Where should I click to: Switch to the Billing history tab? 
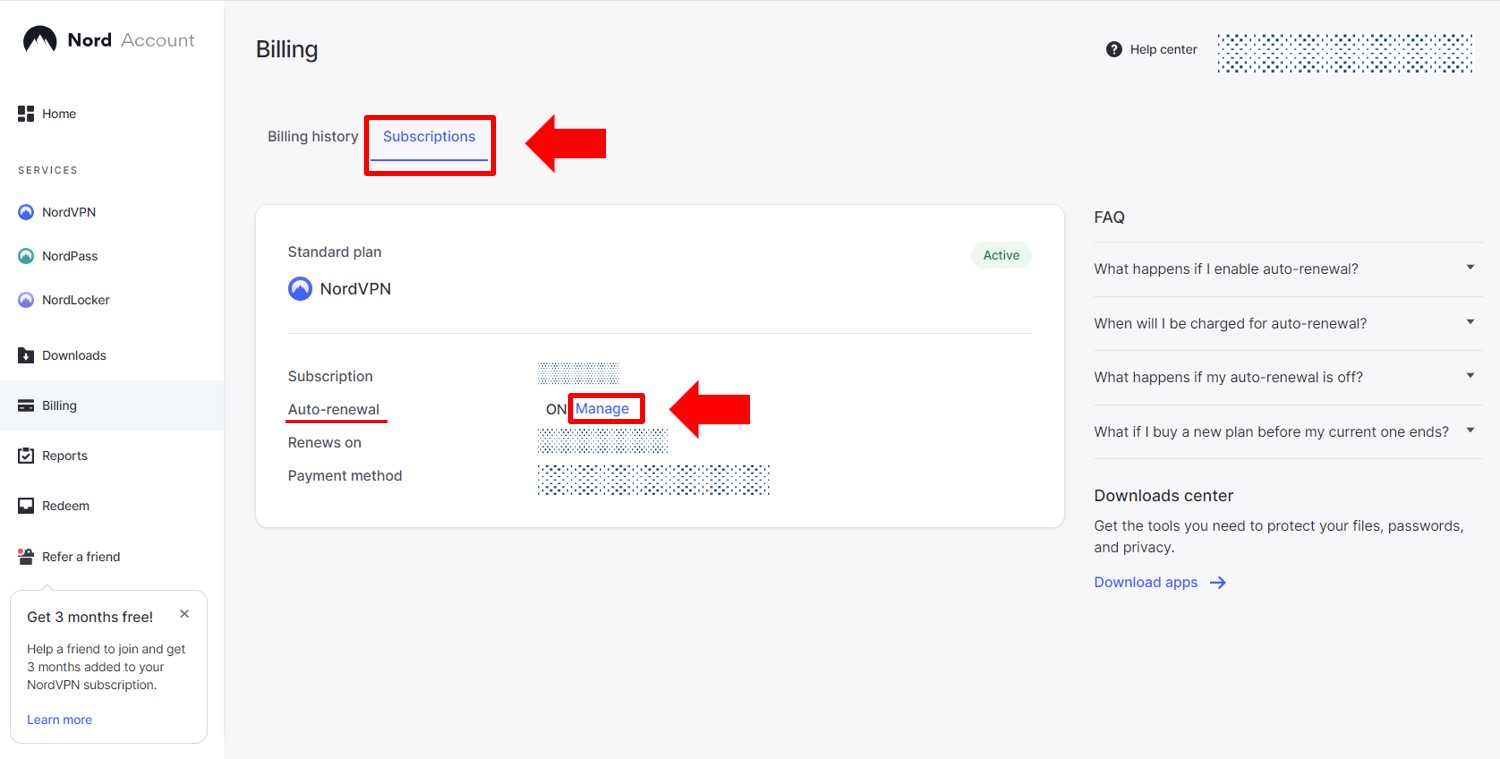click(312, 136)
